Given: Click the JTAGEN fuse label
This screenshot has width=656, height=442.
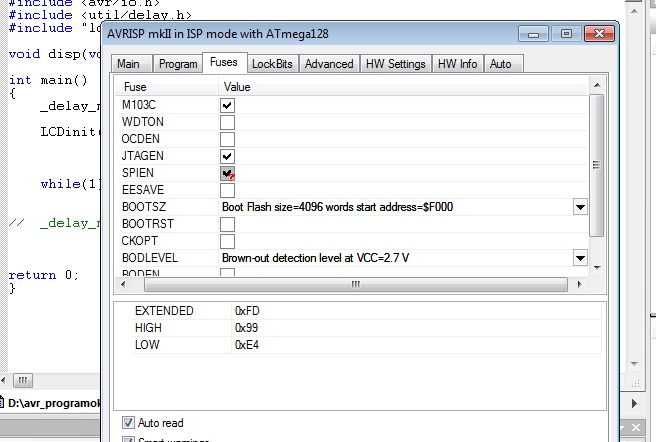Looking at the screenshot, I should 143,156.
